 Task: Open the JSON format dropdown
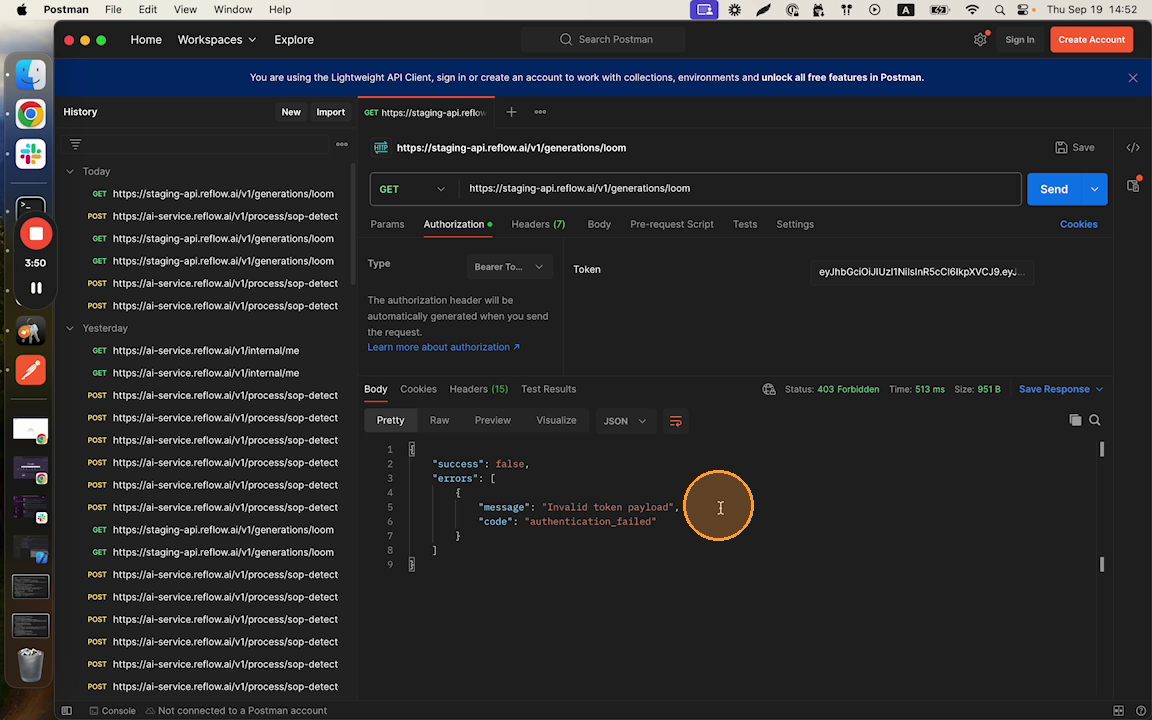(624, 421)
